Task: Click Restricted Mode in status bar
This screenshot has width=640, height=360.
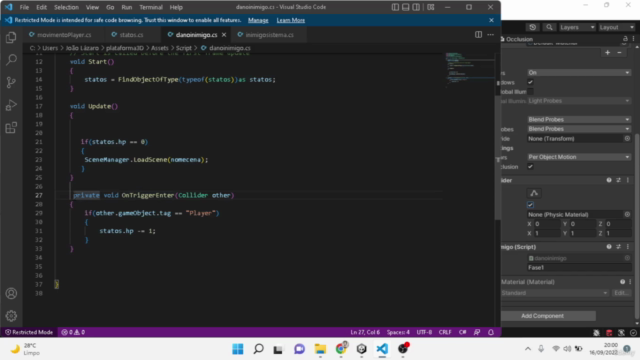Action: 29,332
